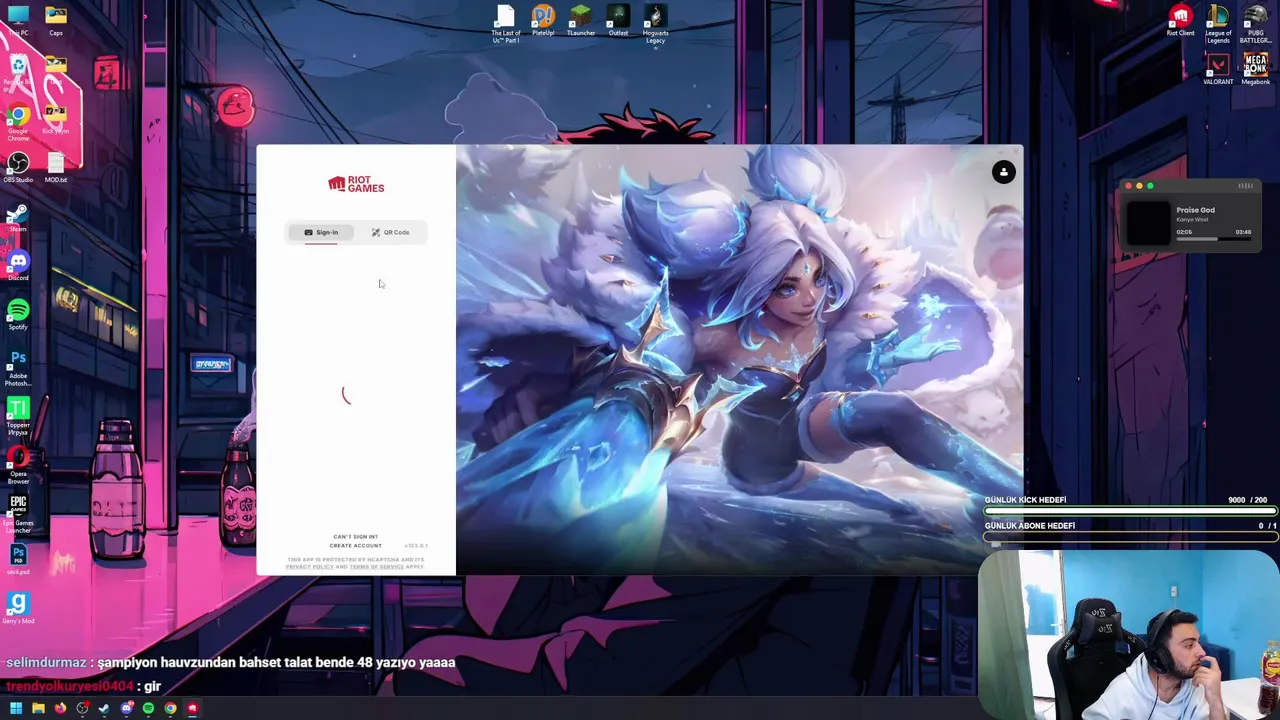
Task: Click the Praise God album art thumbnail
Action: pyautogui.click(x=1148, y=222)
